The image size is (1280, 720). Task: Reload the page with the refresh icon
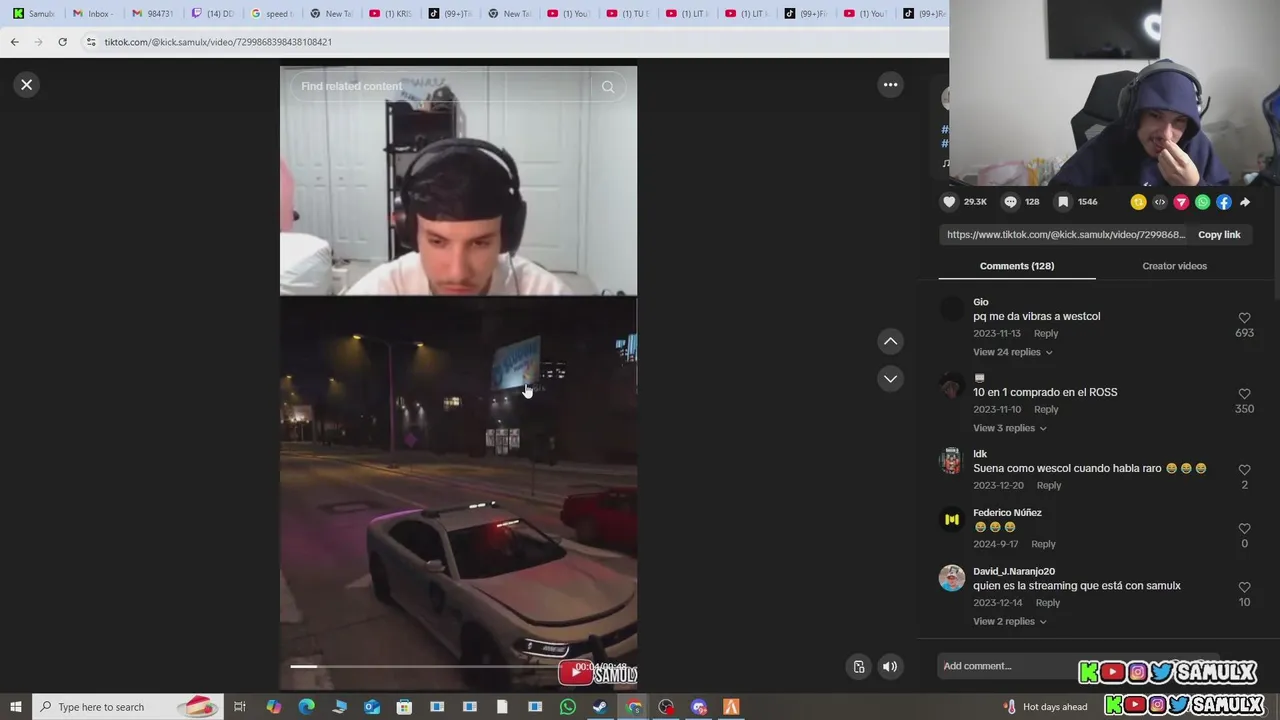point(62,42)
